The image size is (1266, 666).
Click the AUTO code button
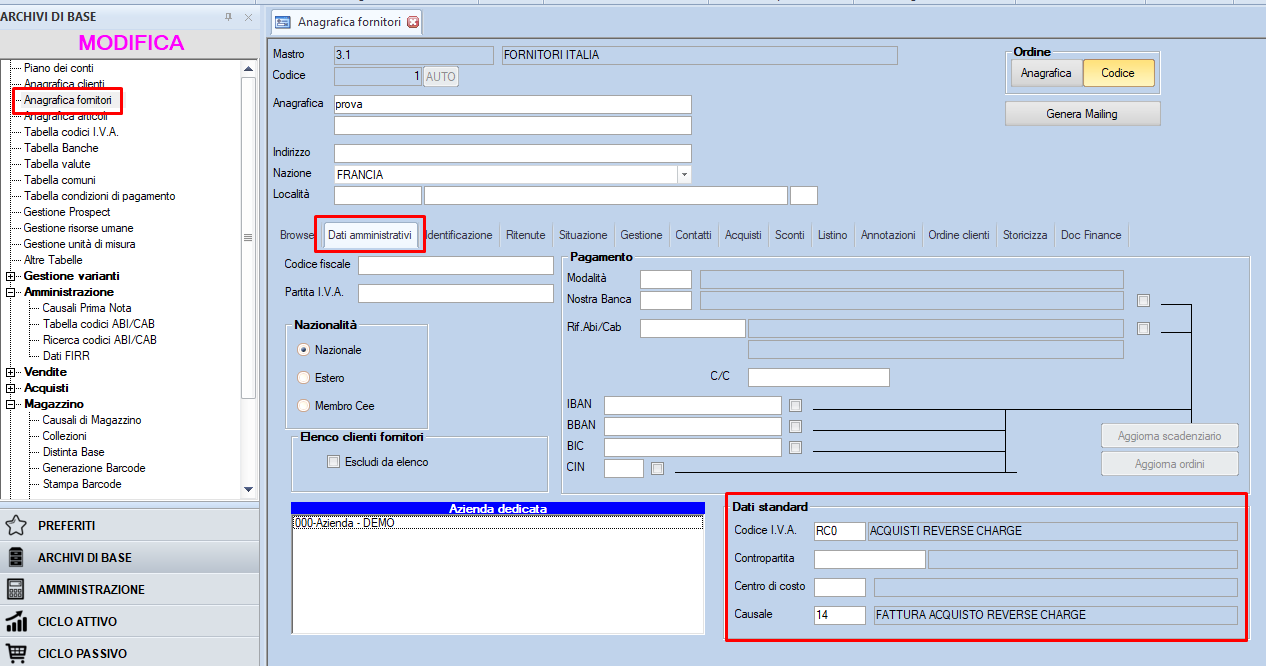click(441, 76)
